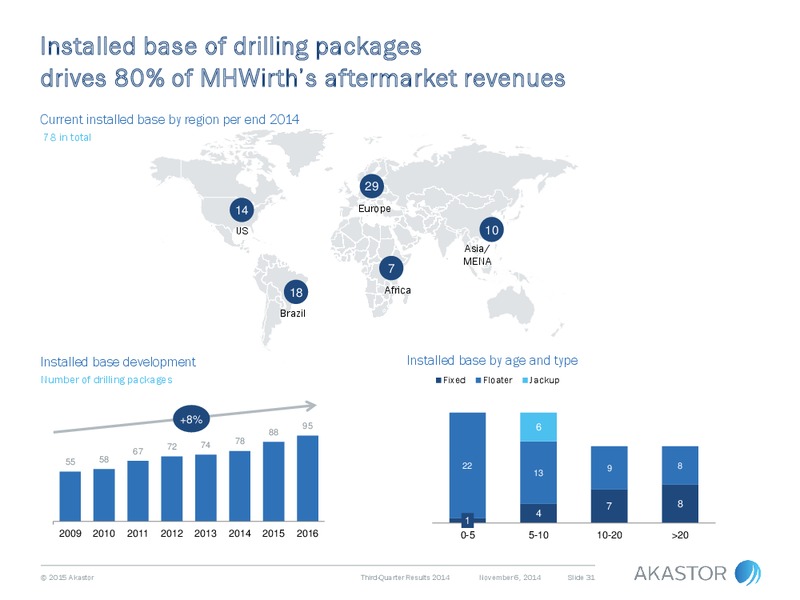Click the Africa bubble showing 7
Viewport: 800px width, 600px height.
[x=391, y=268]
